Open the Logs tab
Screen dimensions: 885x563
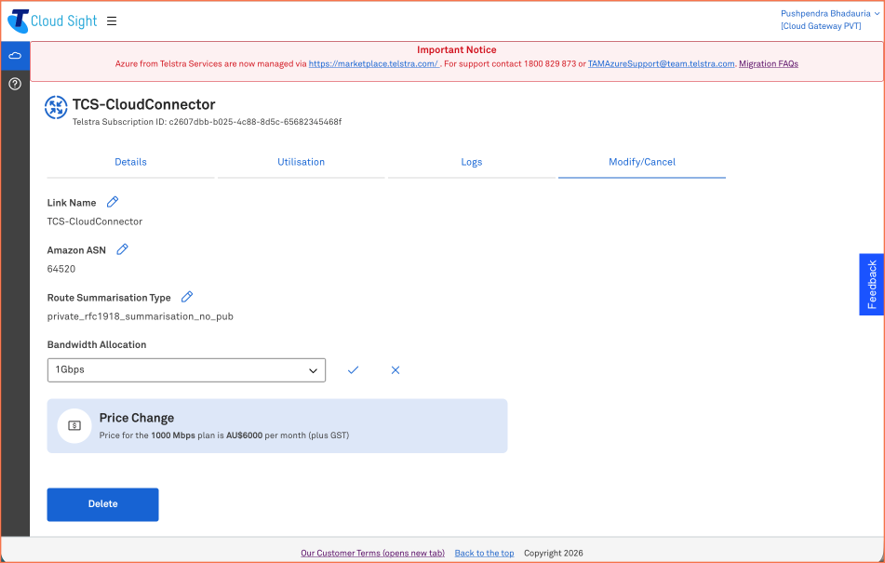471,162
